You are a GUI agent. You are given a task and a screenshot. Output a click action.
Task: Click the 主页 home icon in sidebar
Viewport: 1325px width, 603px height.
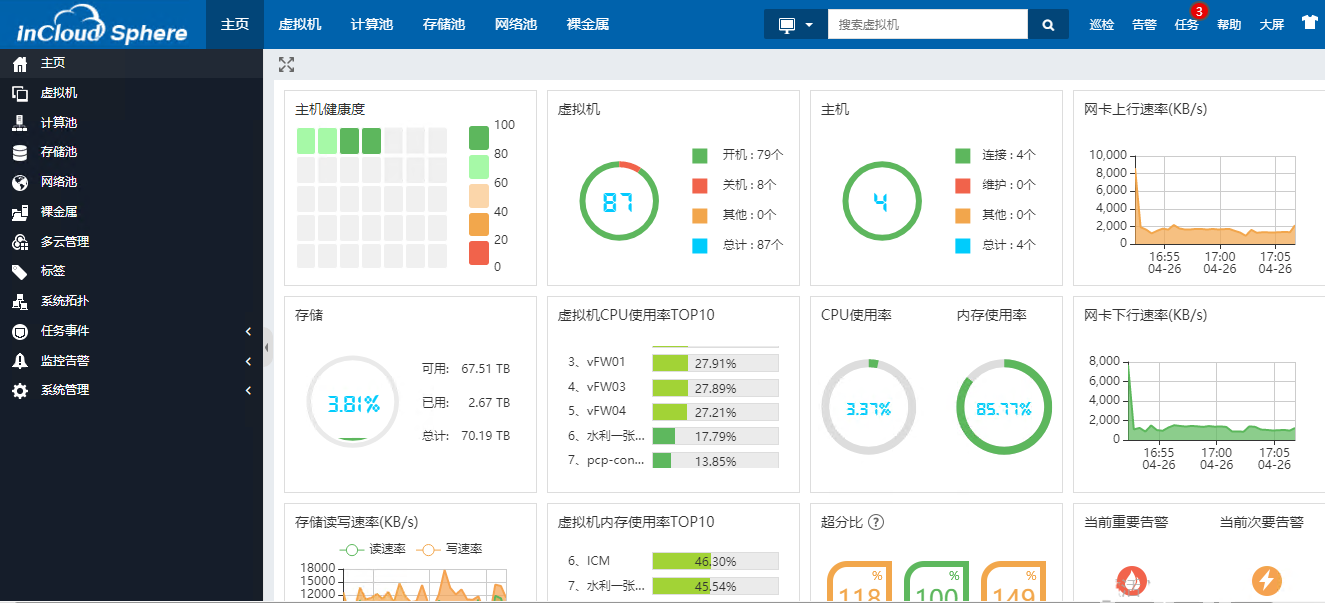click(x=19, y=64)
